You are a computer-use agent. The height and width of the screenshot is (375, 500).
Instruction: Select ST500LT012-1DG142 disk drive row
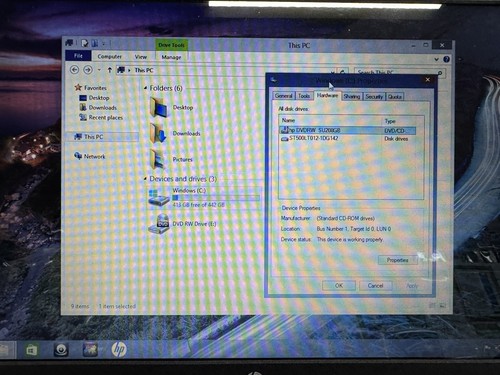point(348,138)
